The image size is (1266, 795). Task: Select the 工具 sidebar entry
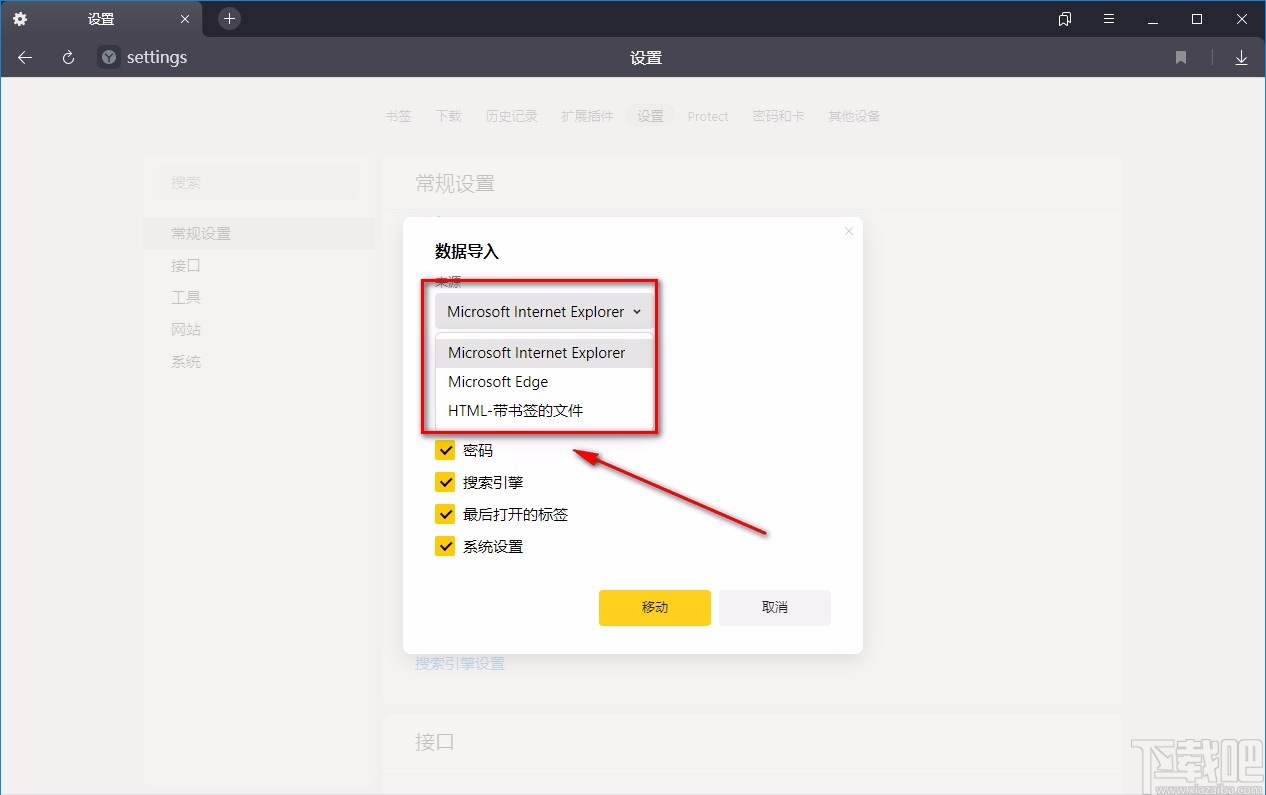pos(185,297)
